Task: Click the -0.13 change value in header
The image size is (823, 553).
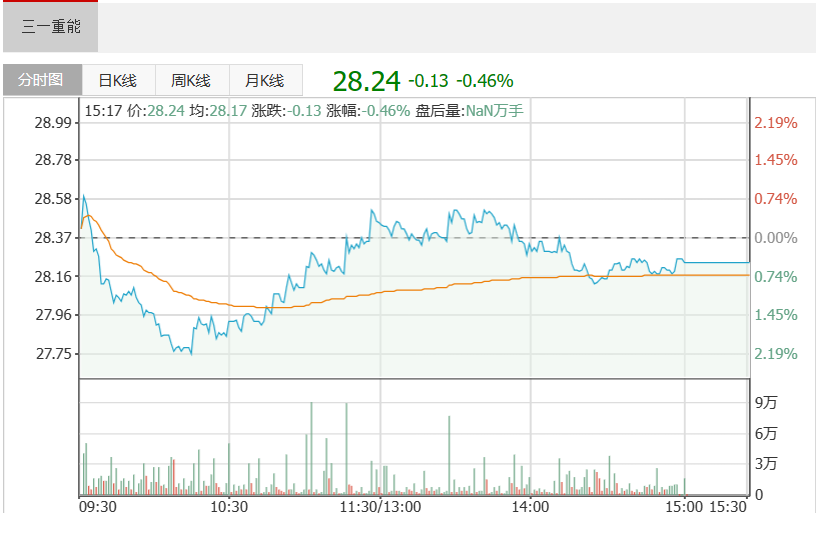Action: [428, 80]
